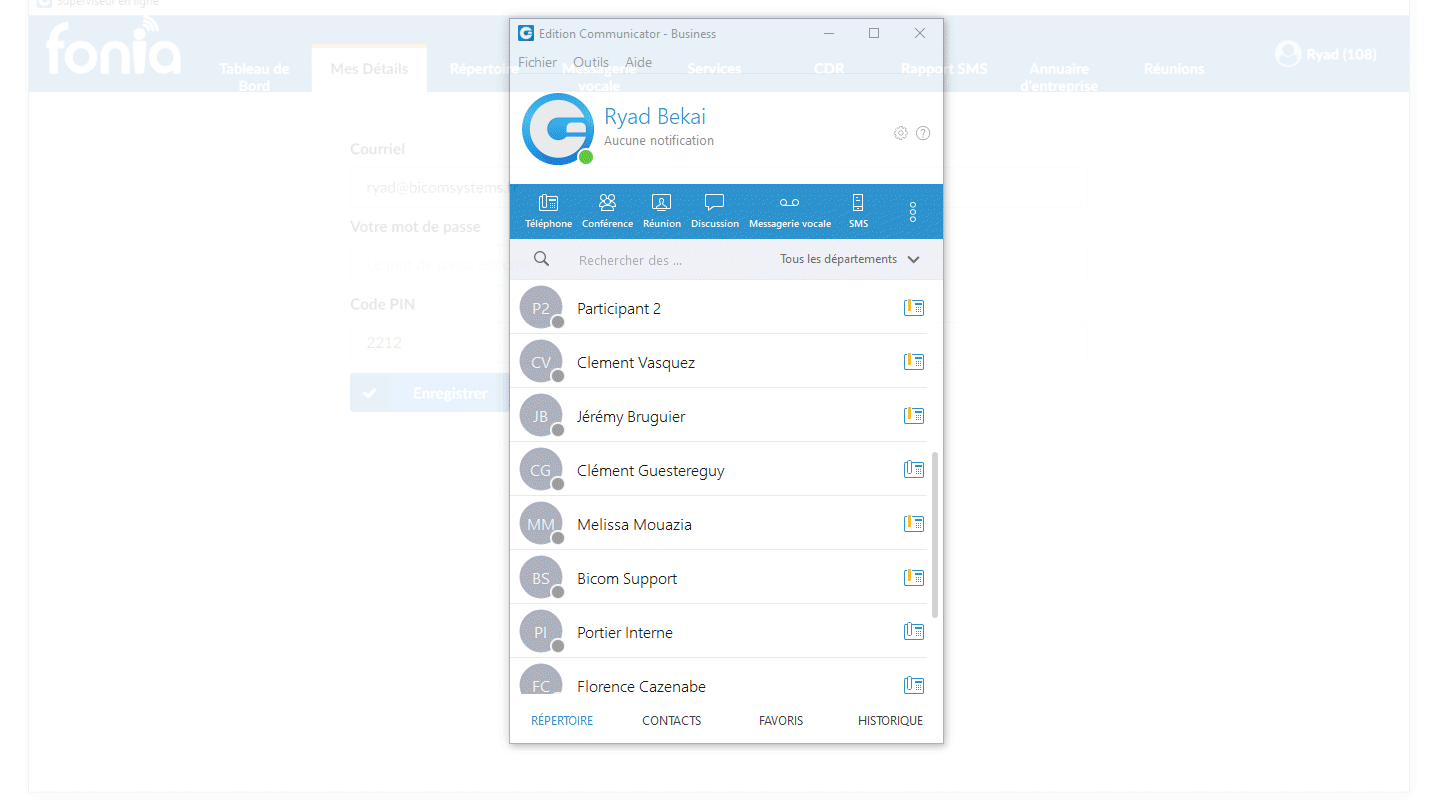Click phone icon for Bicom Support

coord(914,578)
